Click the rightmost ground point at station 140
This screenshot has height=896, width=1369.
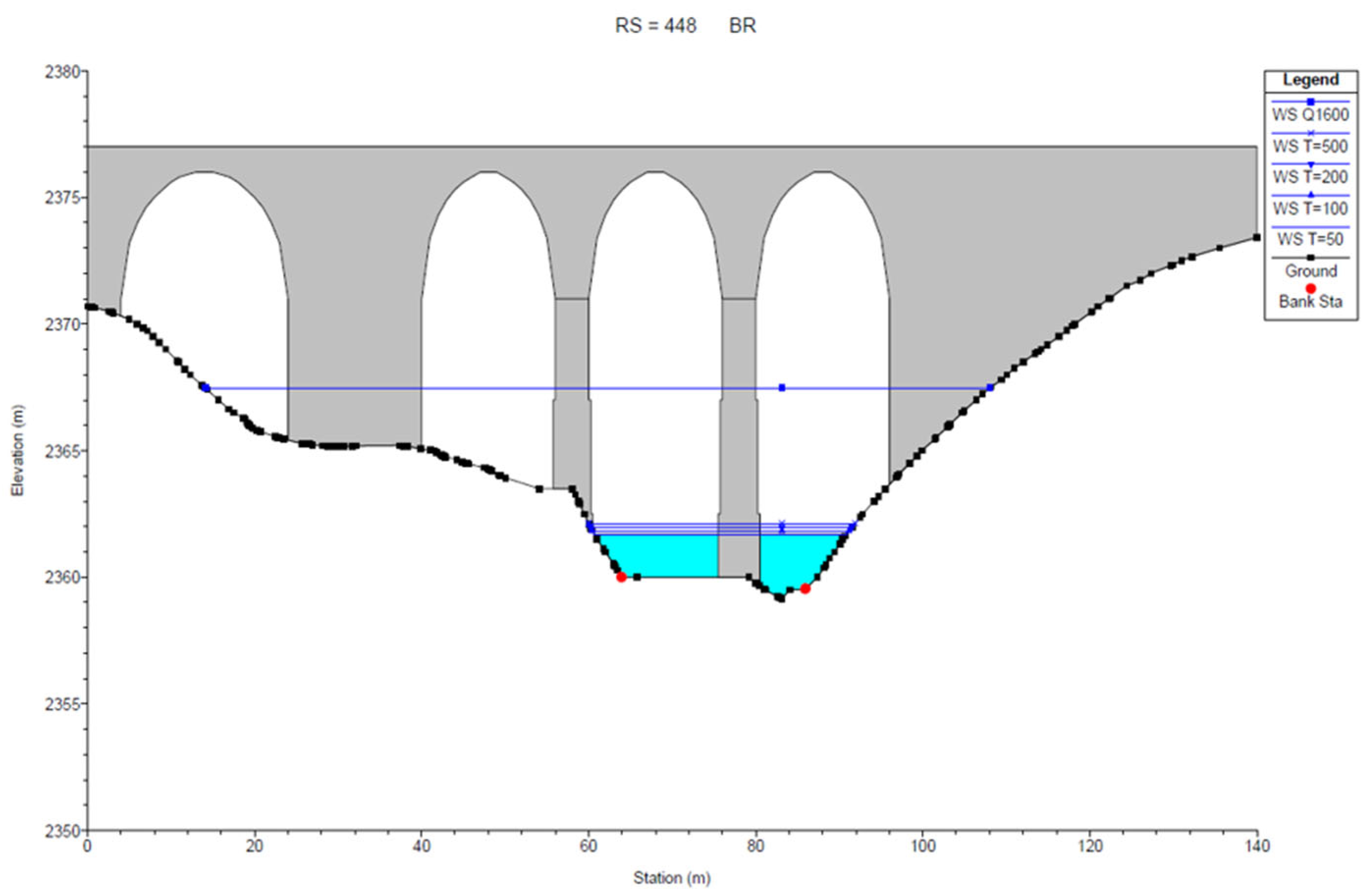pos(1257,237)
